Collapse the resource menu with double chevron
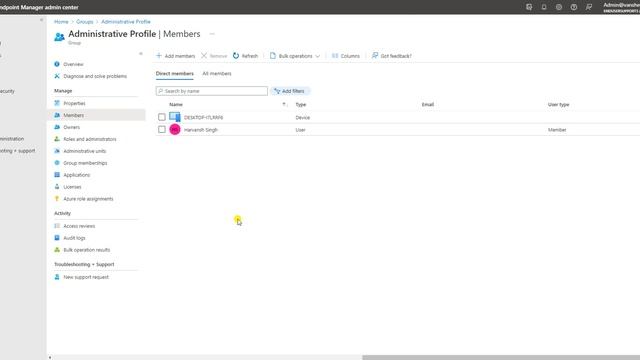 tap(141, 53)
